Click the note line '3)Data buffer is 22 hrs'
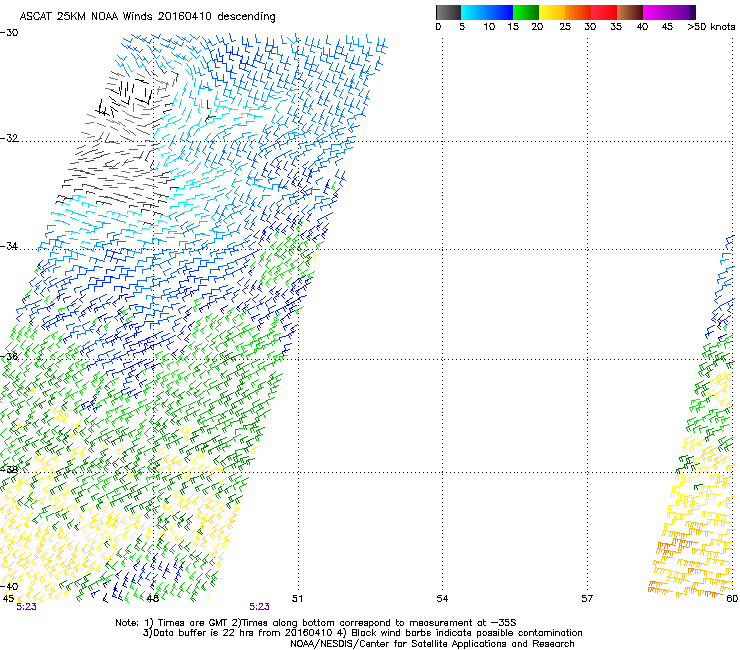This screenshot has height=650, width=740. pyautogui.click(x=362, y=633)
